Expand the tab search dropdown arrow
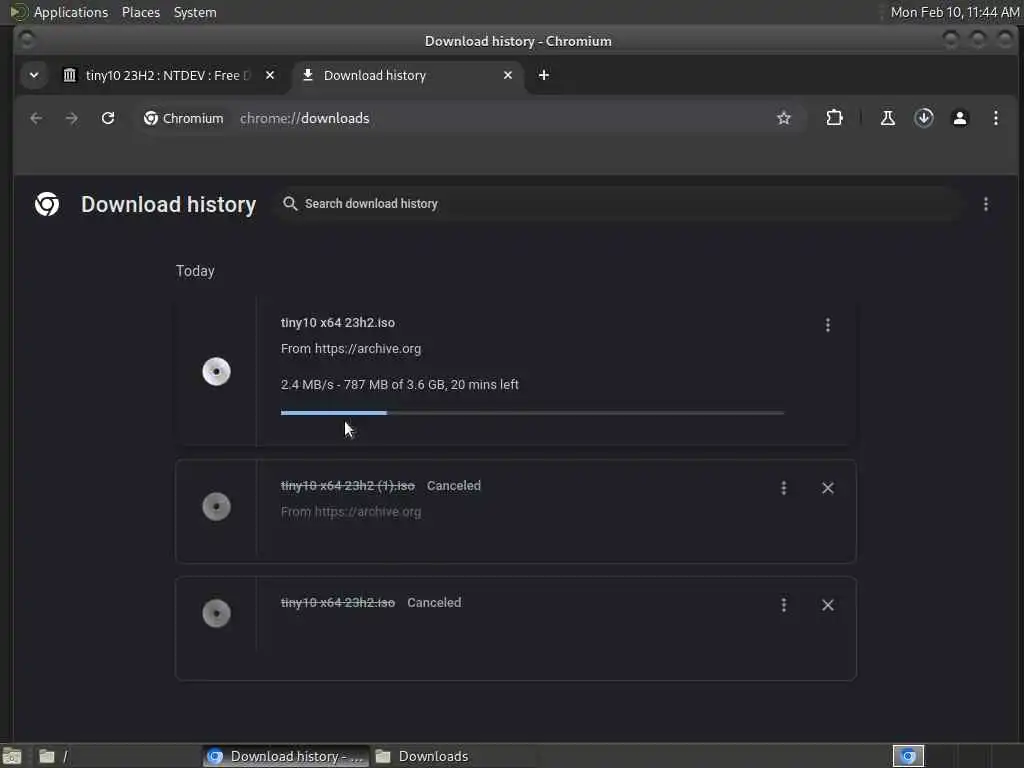Viewport: 1024px width, 768px height. coord(34,75)
